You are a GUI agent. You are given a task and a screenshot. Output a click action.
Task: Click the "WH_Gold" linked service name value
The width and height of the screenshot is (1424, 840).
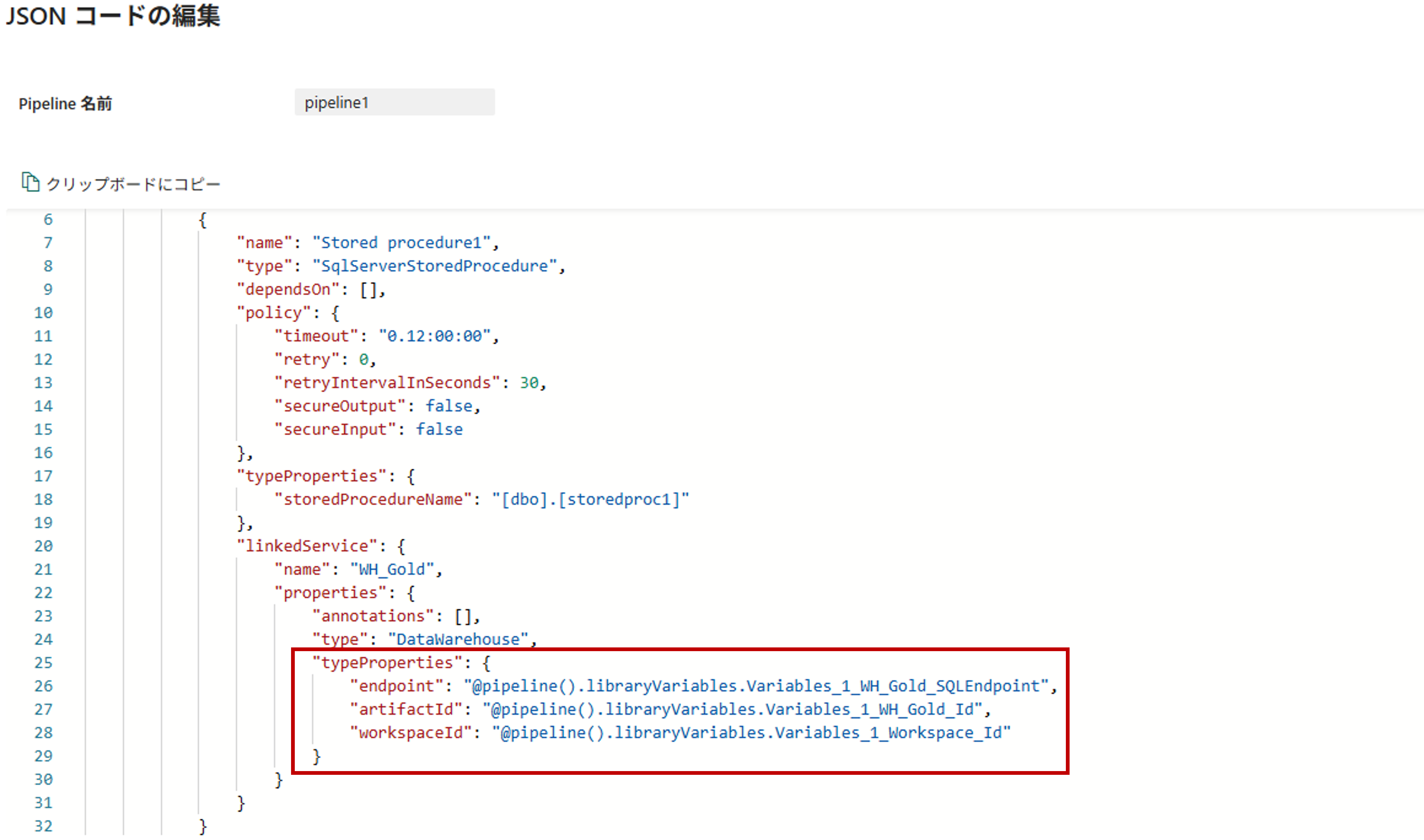coord(392,570)
